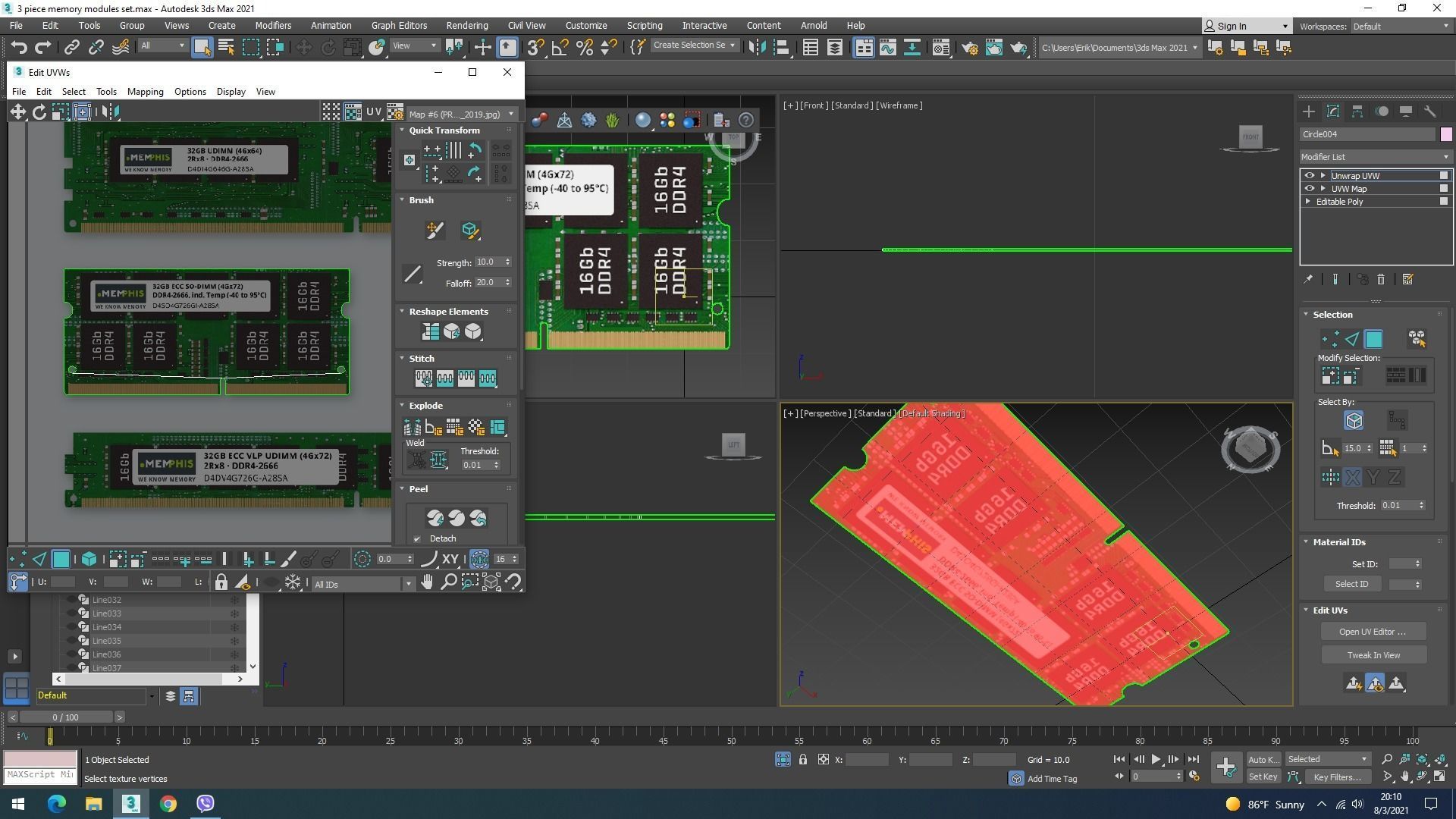
Task: Select the Freeform mode in Edit UVWs
Action: [x=82, y=112]
